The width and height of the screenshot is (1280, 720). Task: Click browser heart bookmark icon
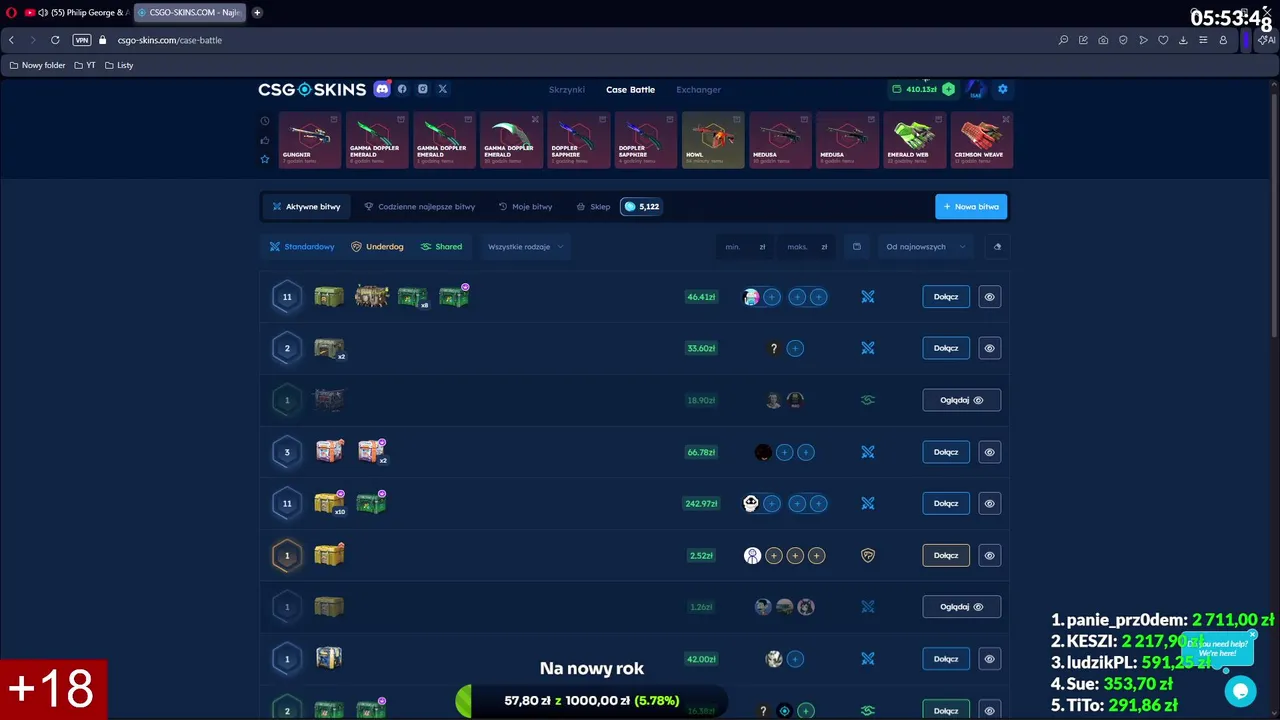pyautogui.click(x=1163, y=40)
